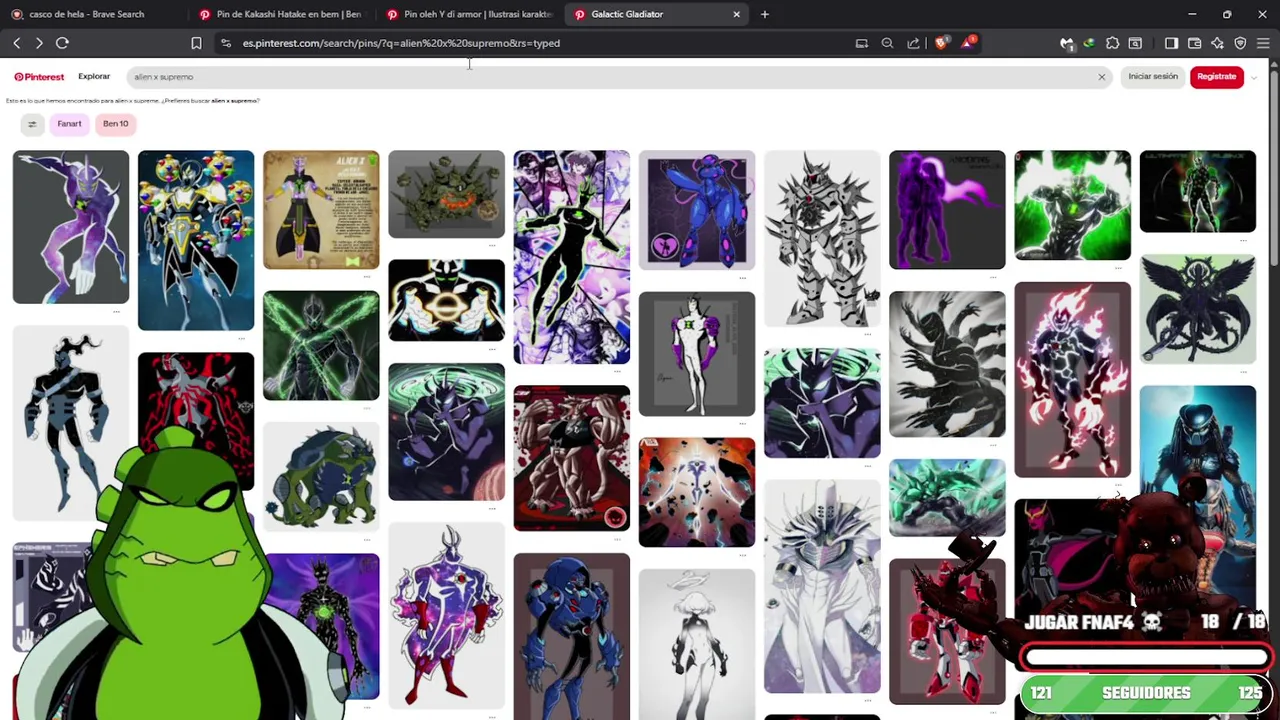Bookmark this page with the bookmark icon
The width and height of the screenshot is (1280, 720).
click(x=196, y=43)
